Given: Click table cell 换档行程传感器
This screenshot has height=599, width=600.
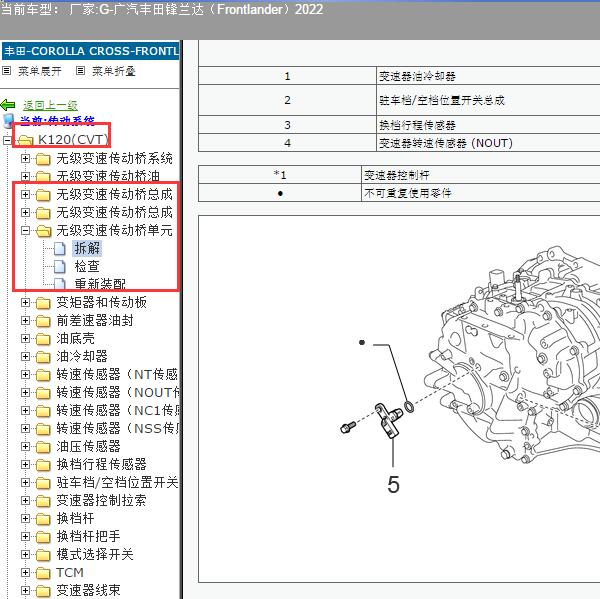Looking at the screenshot, I should coord(488,125).
